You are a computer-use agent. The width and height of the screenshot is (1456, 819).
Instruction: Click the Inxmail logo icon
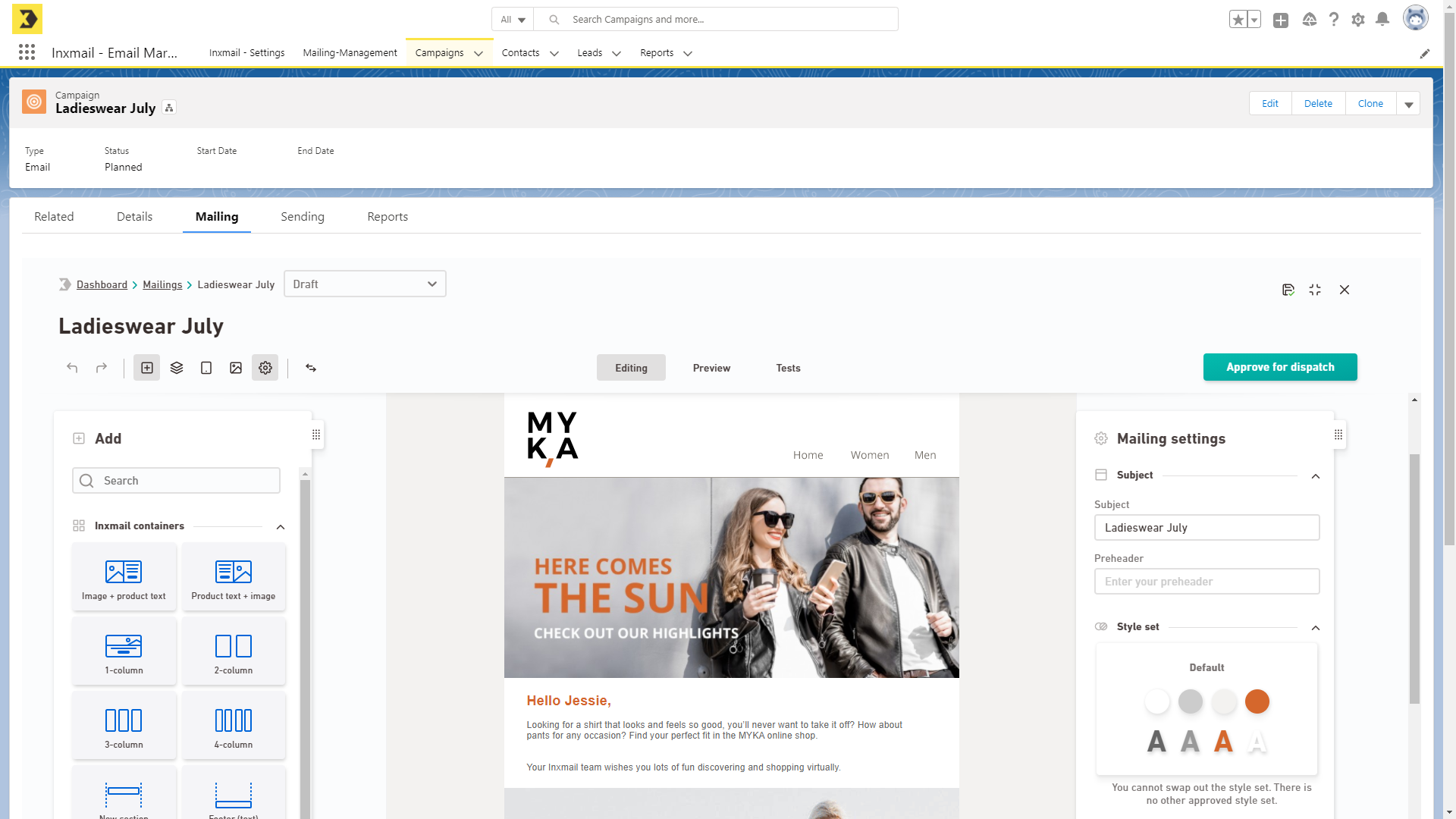point(27,19)
